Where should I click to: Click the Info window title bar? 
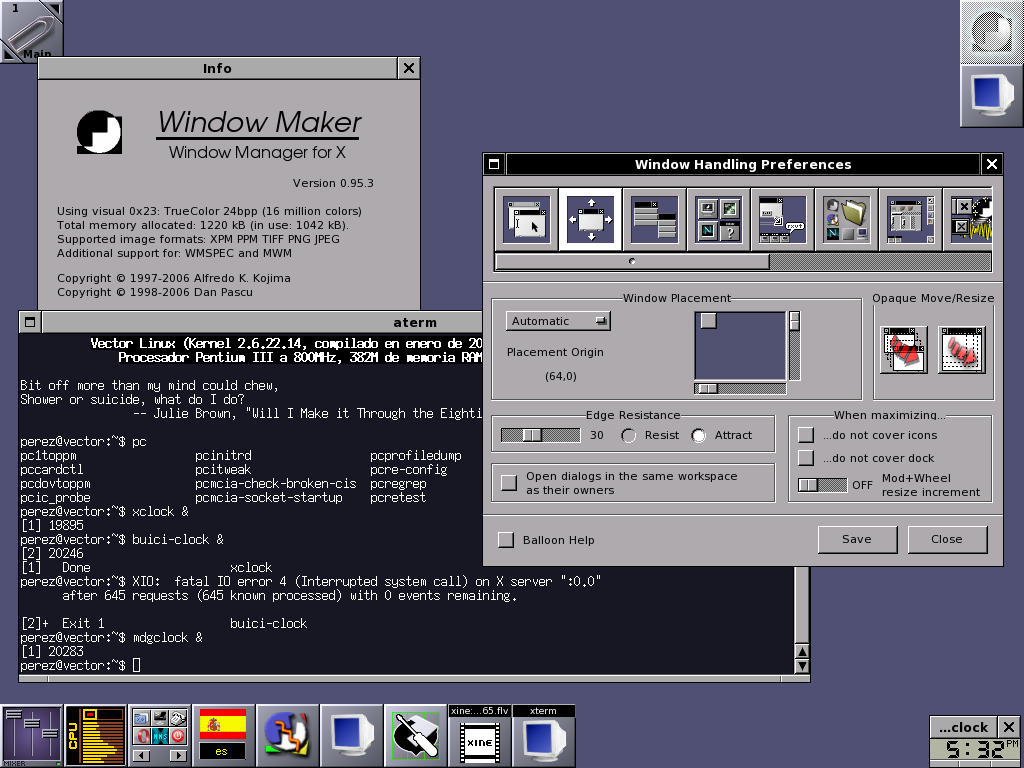[217, 68]
